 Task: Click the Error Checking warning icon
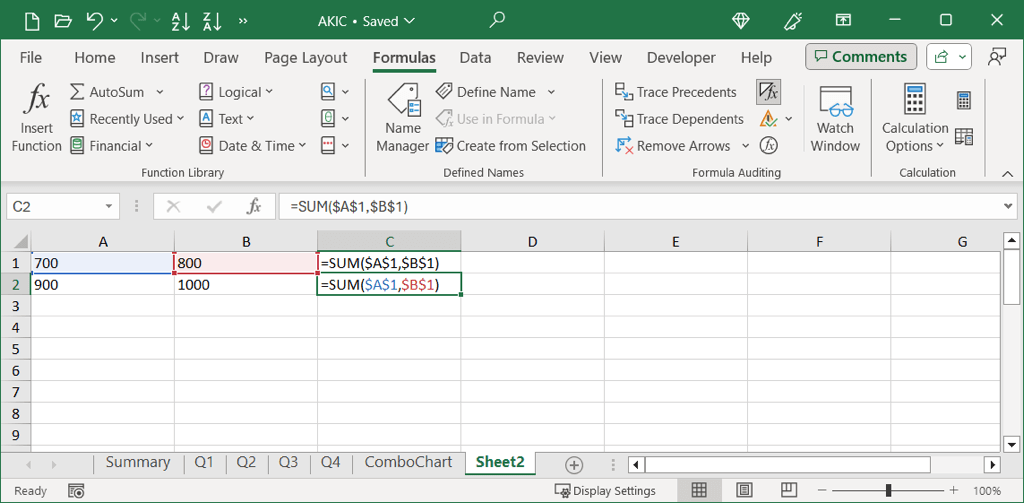pos(768,119)
